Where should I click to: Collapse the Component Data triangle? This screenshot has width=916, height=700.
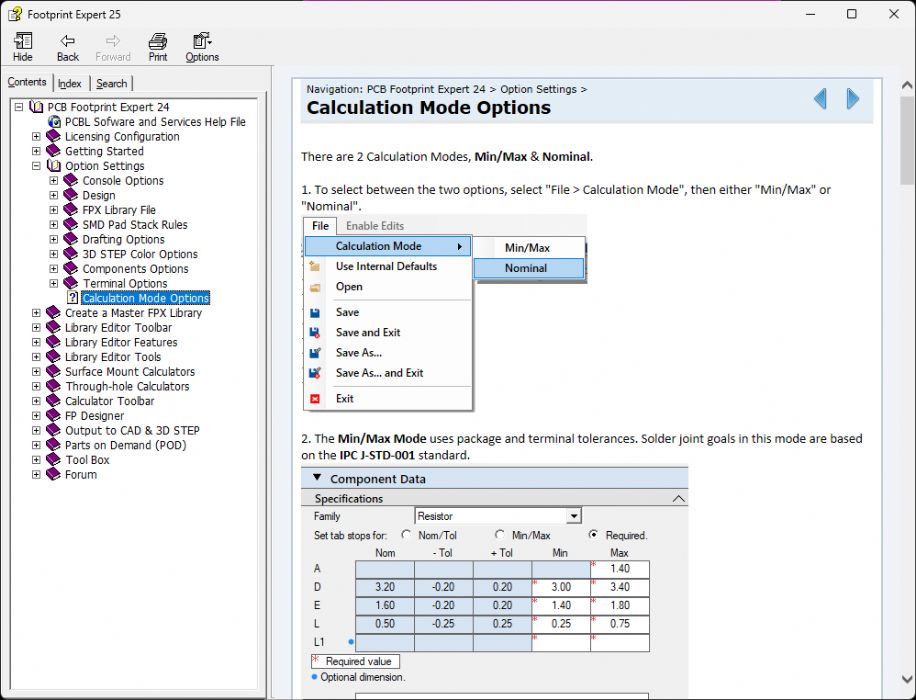pyautogui.click(x=317, y=478)
